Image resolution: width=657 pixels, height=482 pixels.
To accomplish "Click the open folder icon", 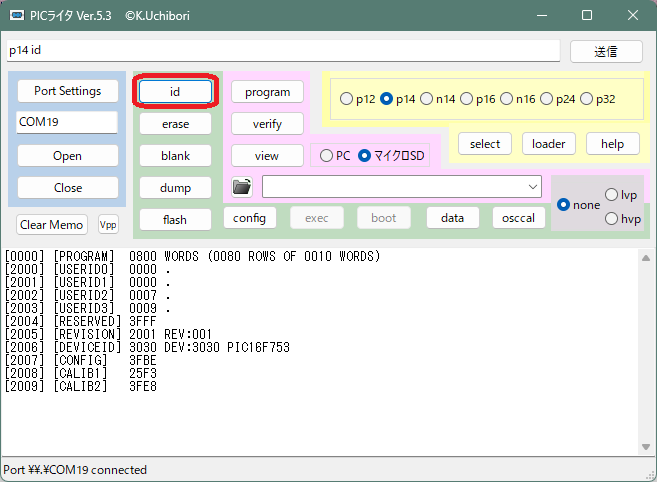I will (241, 187).
